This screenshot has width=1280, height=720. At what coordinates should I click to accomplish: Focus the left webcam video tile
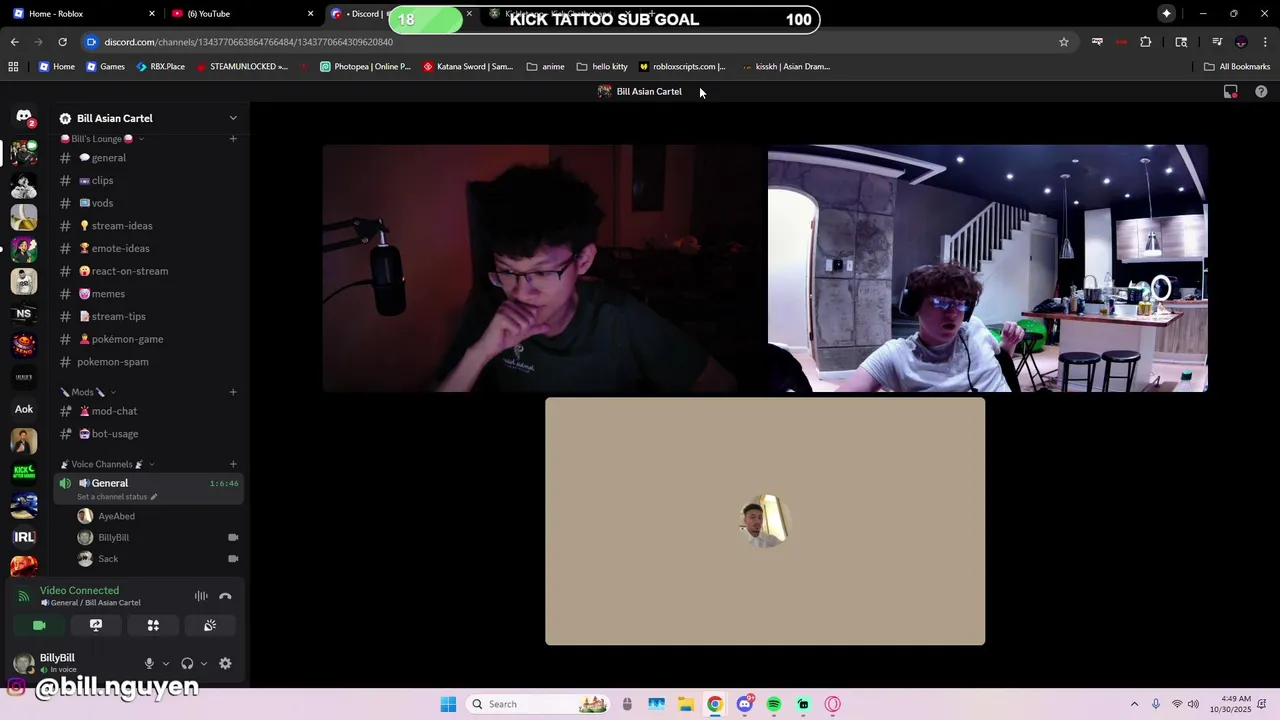tap(542, 268)
